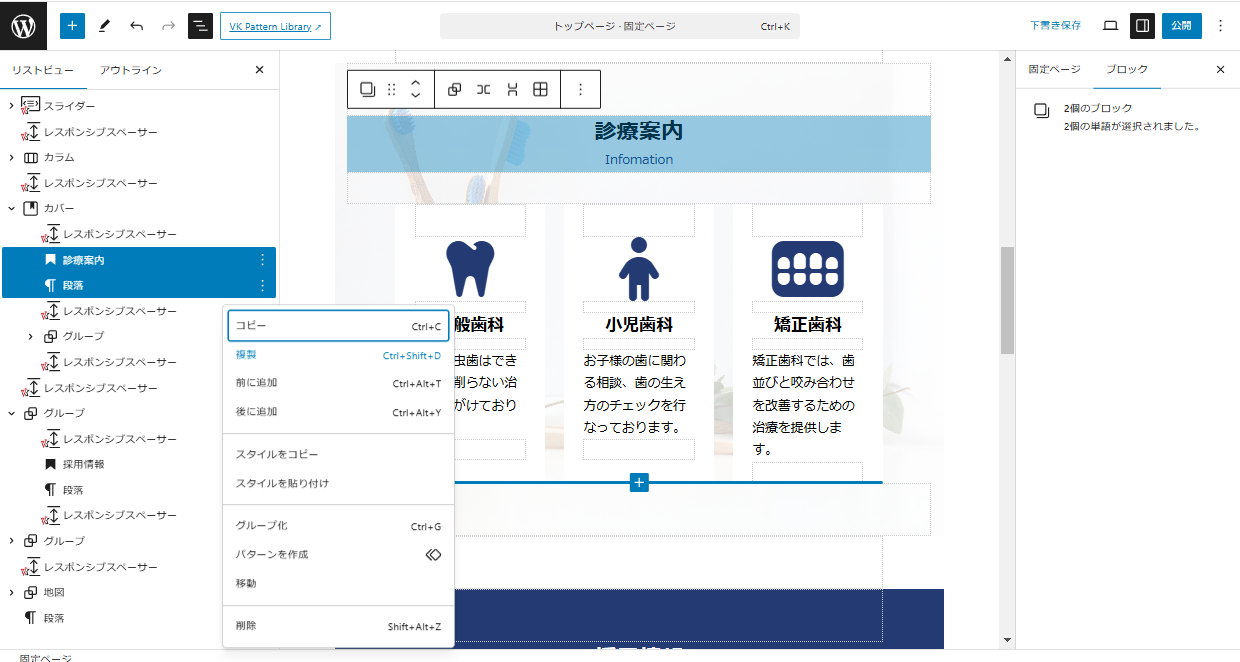Viewport: 1240px width, 662px height.
Task: Toggle the List View document overview button
Action: pos(200,26)
